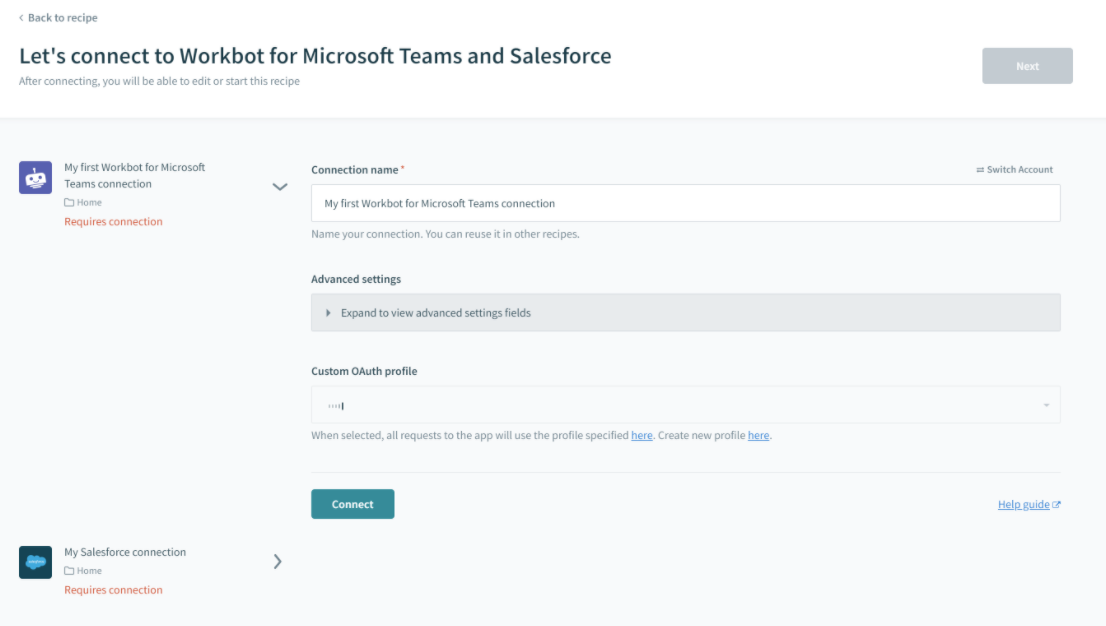Click Requires connection under Salesforce connection

click(x=113, y=590)
